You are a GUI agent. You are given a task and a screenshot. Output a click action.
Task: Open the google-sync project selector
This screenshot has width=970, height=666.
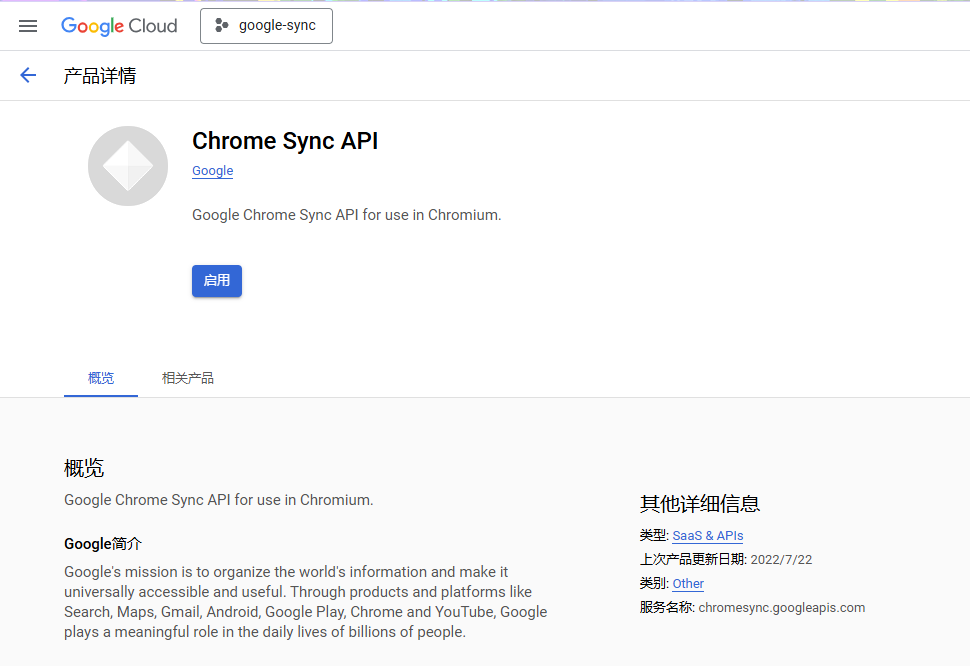[266, 26]
